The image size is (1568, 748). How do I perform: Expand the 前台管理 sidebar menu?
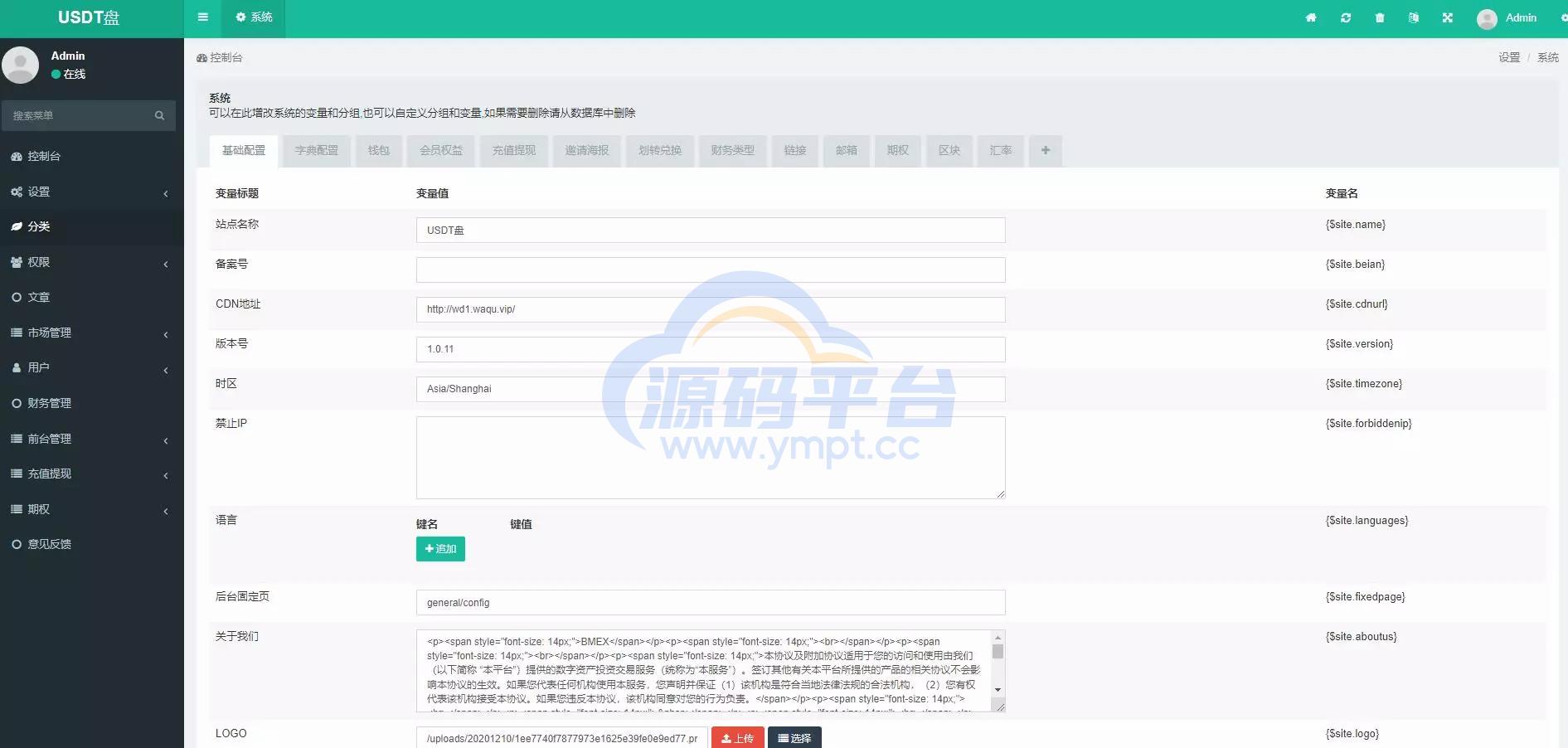(91, 439)
